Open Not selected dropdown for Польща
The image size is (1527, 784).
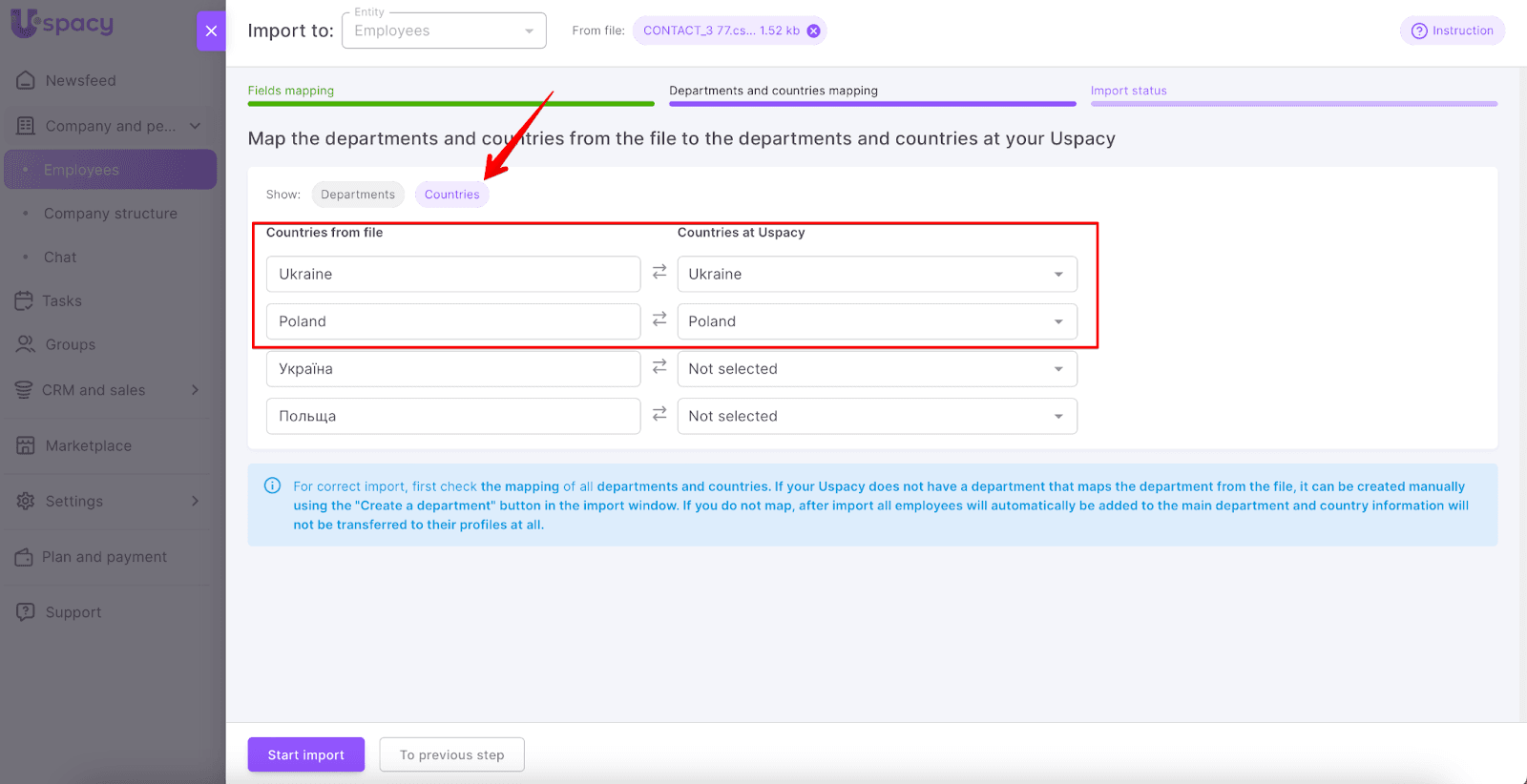click(877, 416)
